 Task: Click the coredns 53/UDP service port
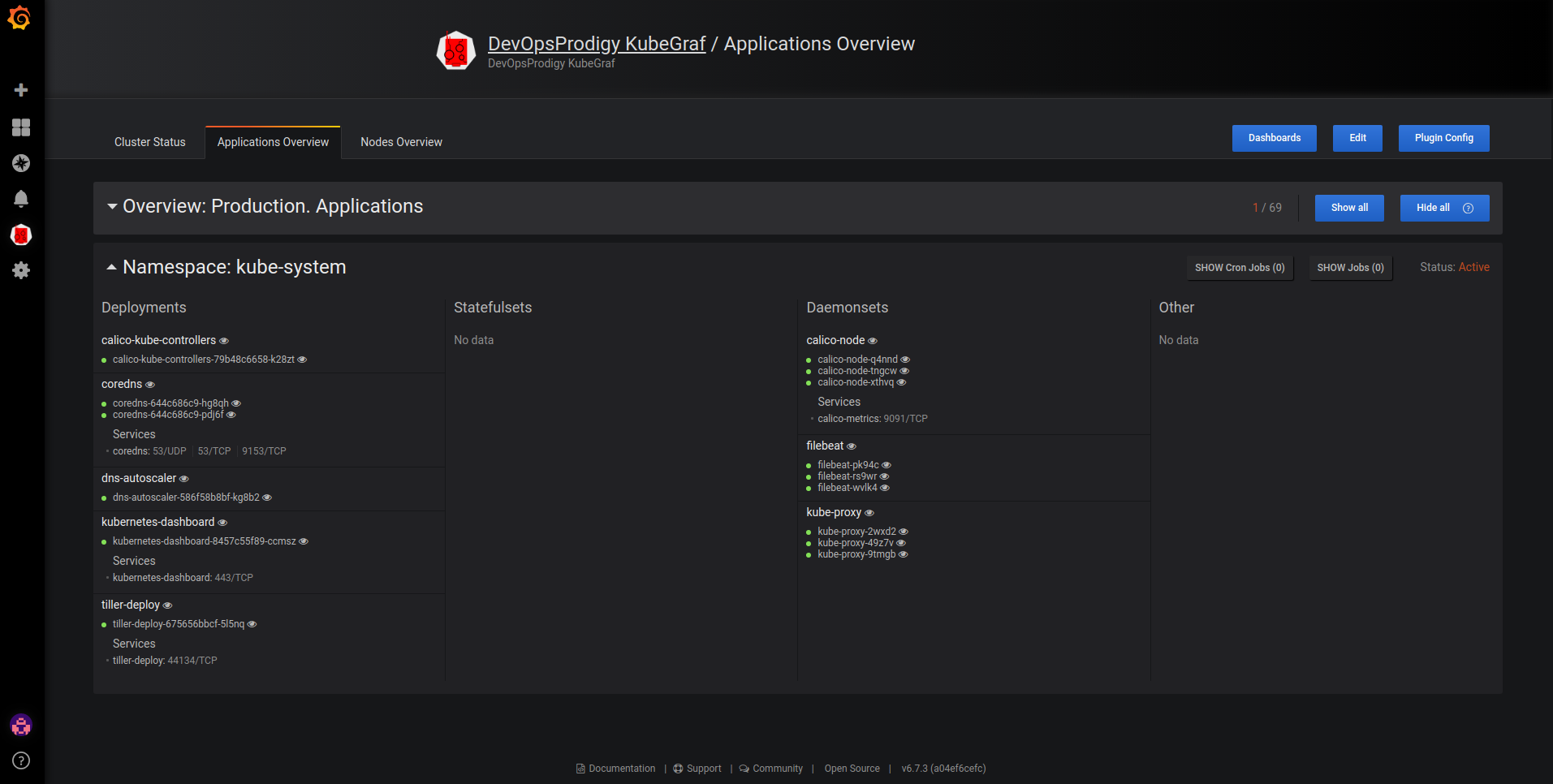(x=170, y=451)
